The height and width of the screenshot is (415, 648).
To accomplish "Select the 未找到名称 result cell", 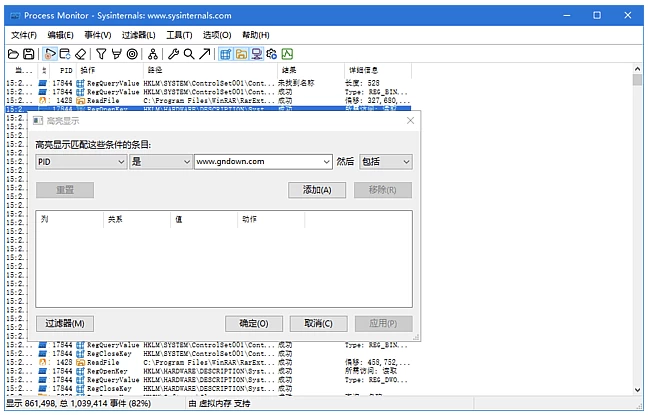I will (296, 83).
